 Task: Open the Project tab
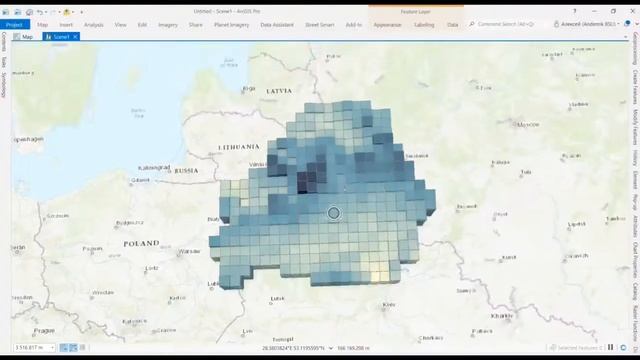(x=15, y=24)
